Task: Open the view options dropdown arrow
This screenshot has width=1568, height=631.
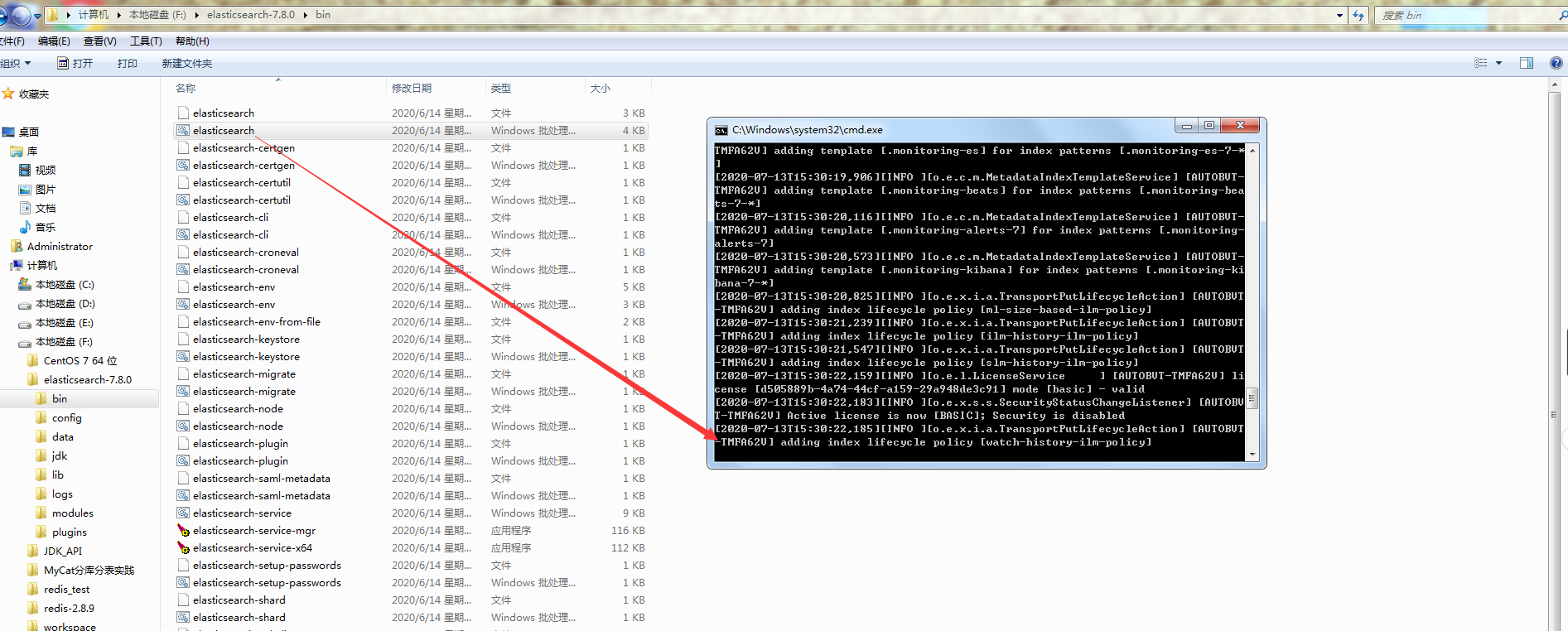Action: [x=1498, y=63]
